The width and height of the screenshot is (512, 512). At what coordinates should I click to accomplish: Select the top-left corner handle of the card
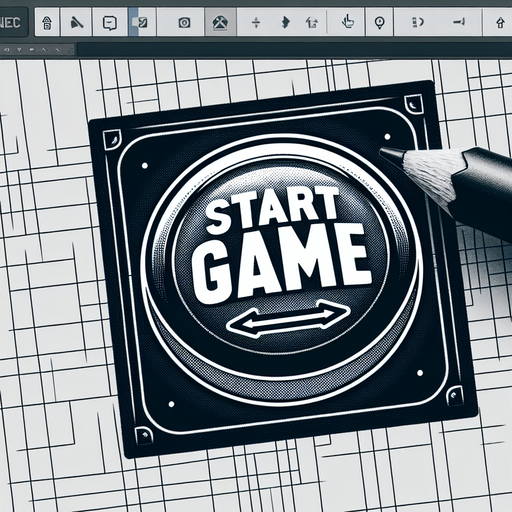click(113, 140)
